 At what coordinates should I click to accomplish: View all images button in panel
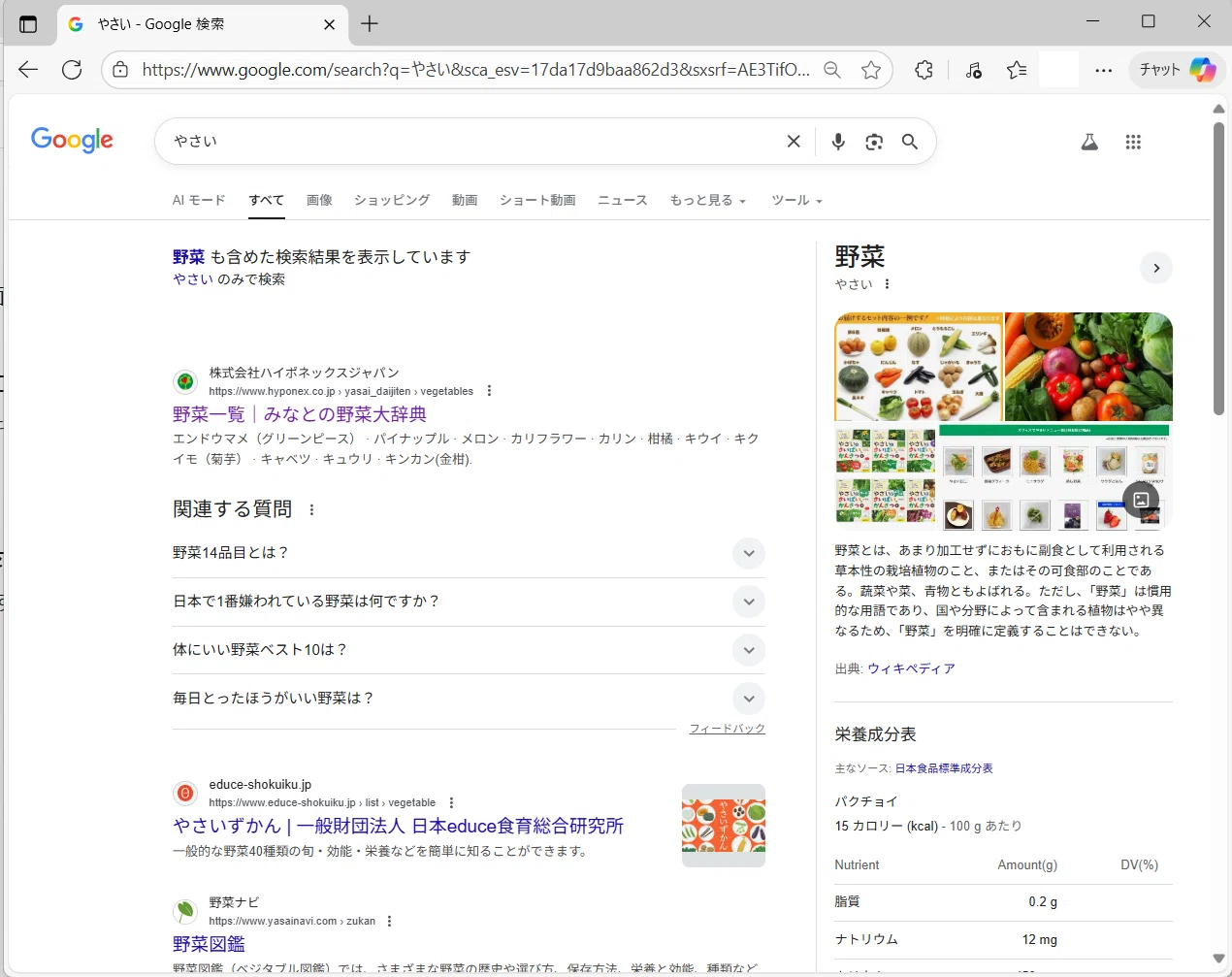pyautogui.click(x=1141, y=501)
